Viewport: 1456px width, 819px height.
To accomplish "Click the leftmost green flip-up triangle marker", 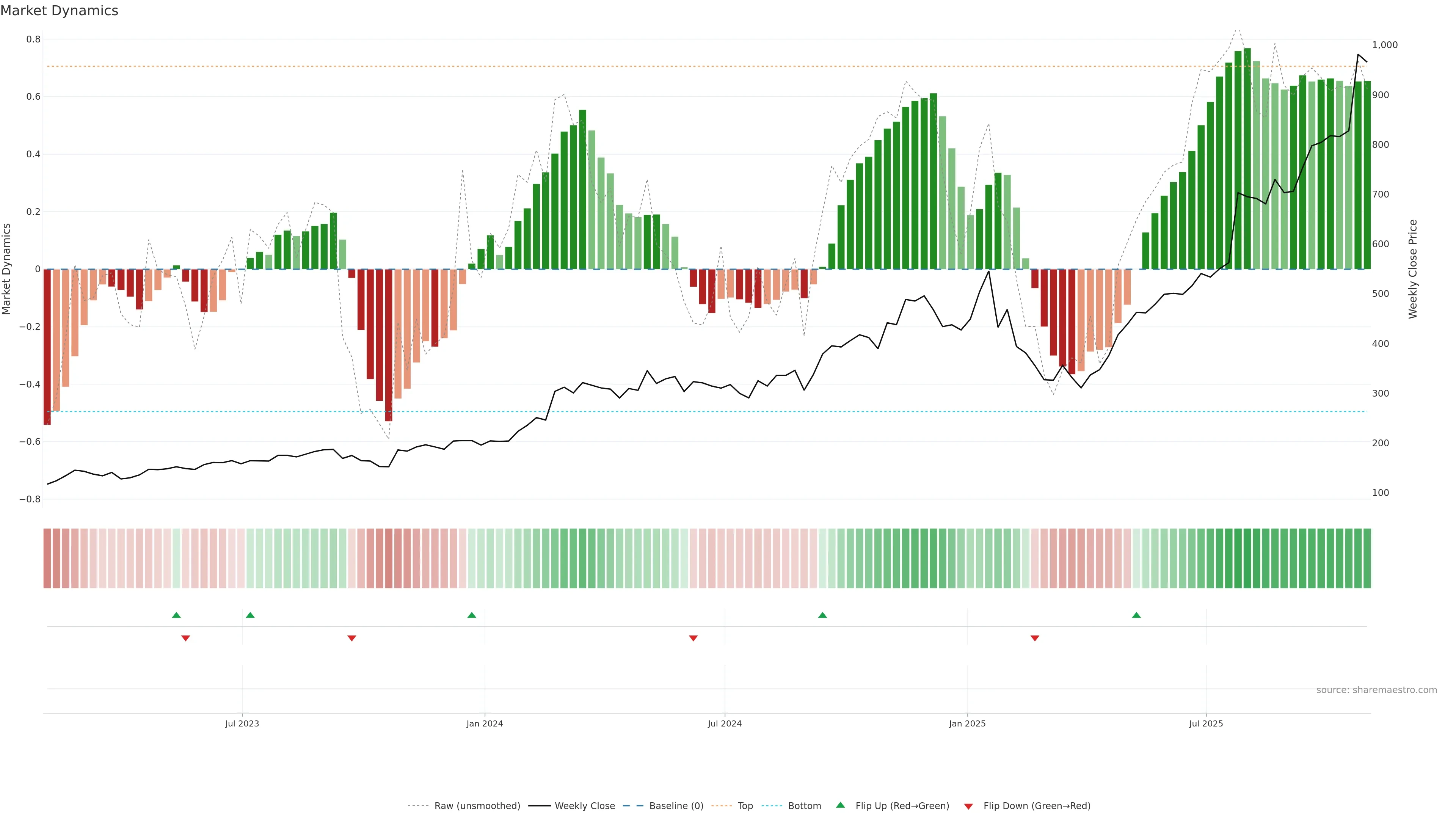I will tap(176, 615).
